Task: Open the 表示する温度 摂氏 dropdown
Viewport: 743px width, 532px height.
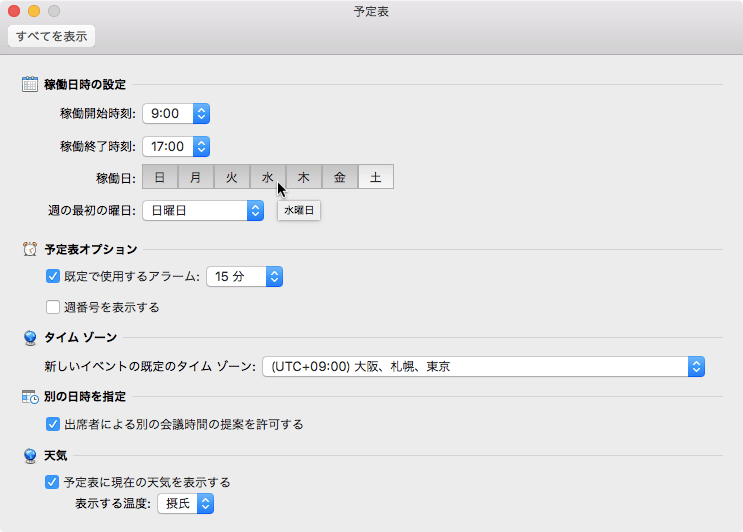Action: point(185,504)
